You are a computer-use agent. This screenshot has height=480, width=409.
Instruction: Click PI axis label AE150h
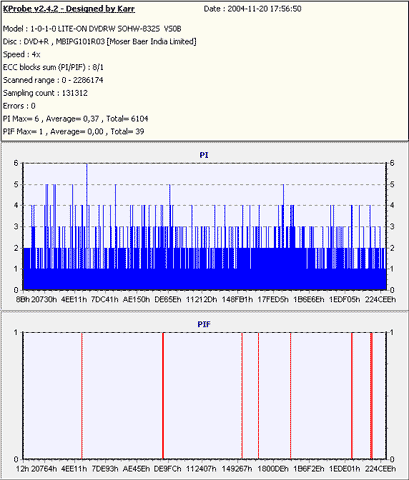coord(136,299)
